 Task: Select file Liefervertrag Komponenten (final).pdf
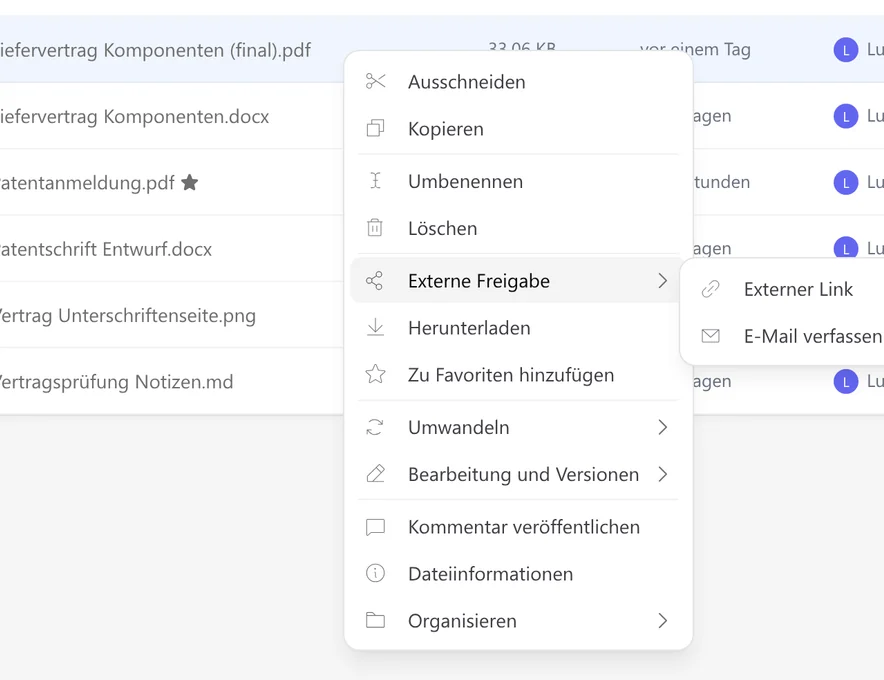click(155, 50)
